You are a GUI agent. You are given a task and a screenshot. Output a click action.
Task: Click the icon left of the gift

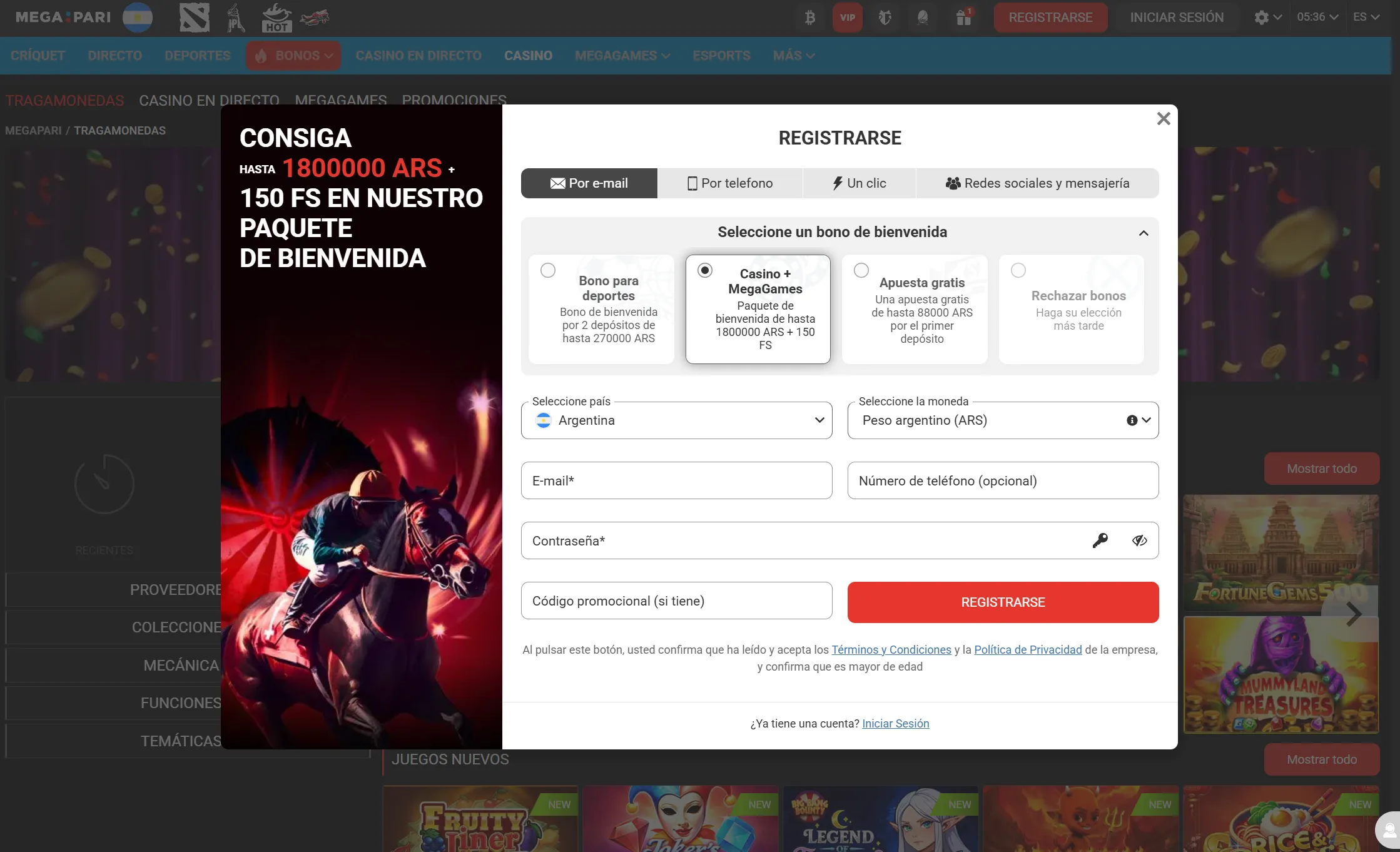(x=922, y=18)
